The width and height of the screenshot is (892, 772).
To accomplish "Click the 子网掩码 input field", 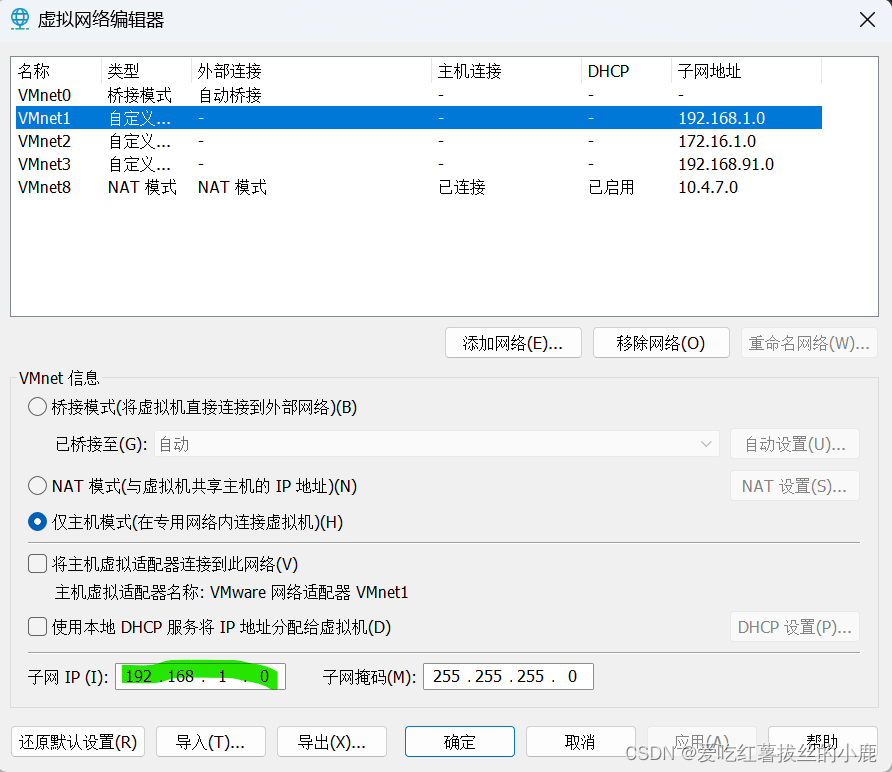I will (508, 676).
